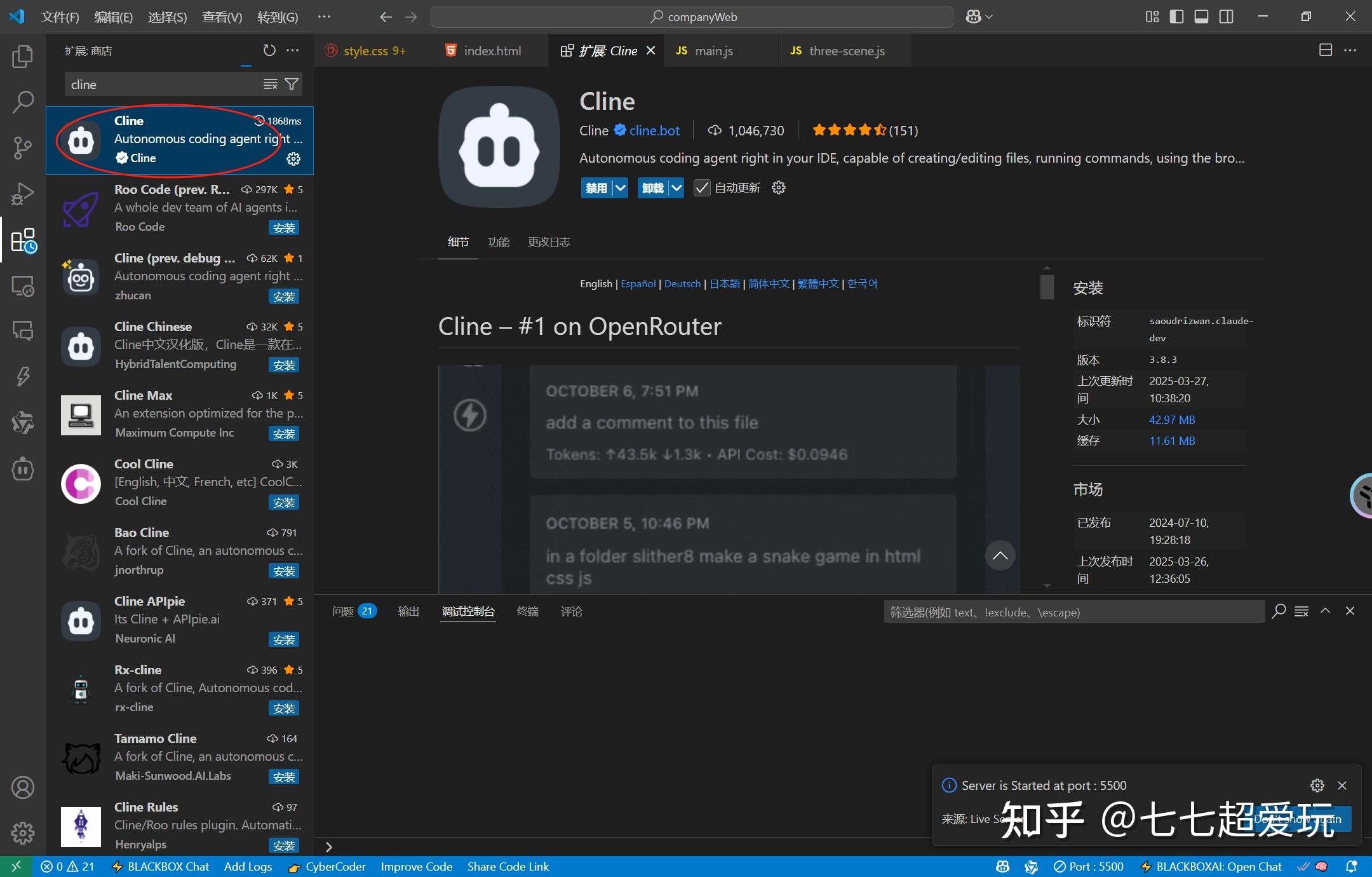Open the extension filter funnel
Screen dimensions: 1372x877
pyautogui.click(x=292, y=84)
